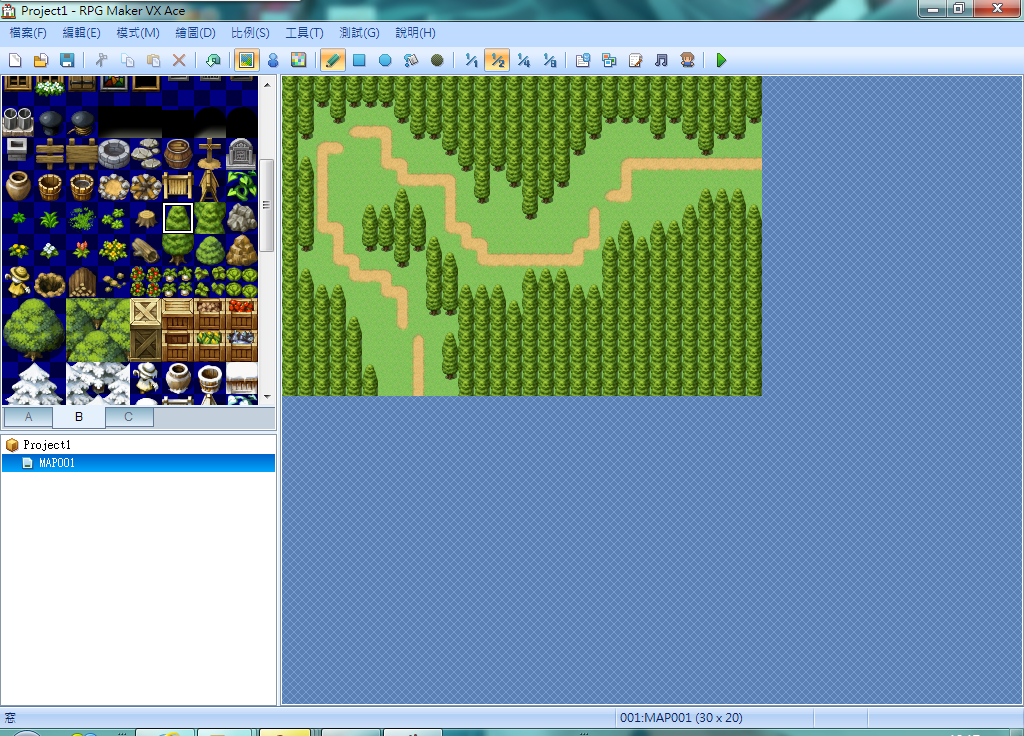This screenshot has height=736, width=1024.
Task: Select the scarecrow tile
Action: (18, 282)
